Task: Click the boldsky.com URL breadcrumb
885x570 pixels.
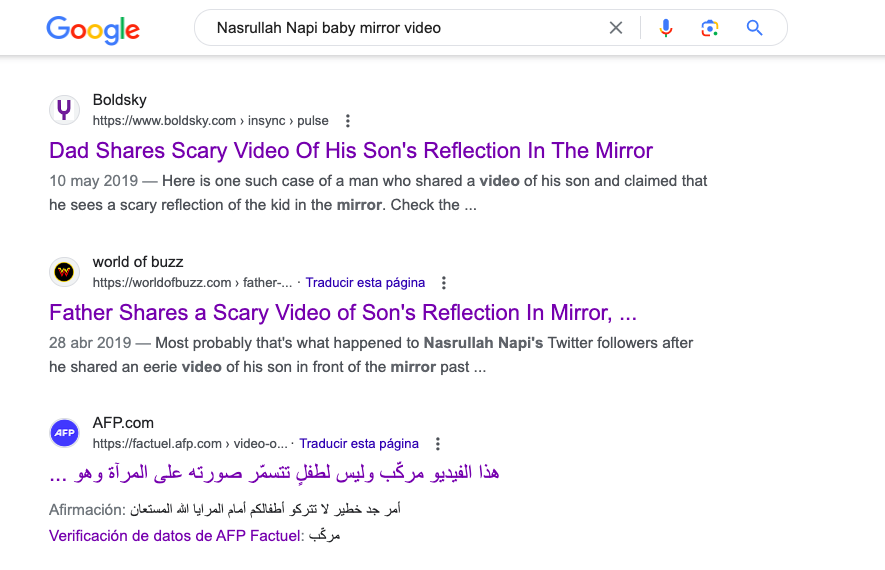Action: coord(211,121)
